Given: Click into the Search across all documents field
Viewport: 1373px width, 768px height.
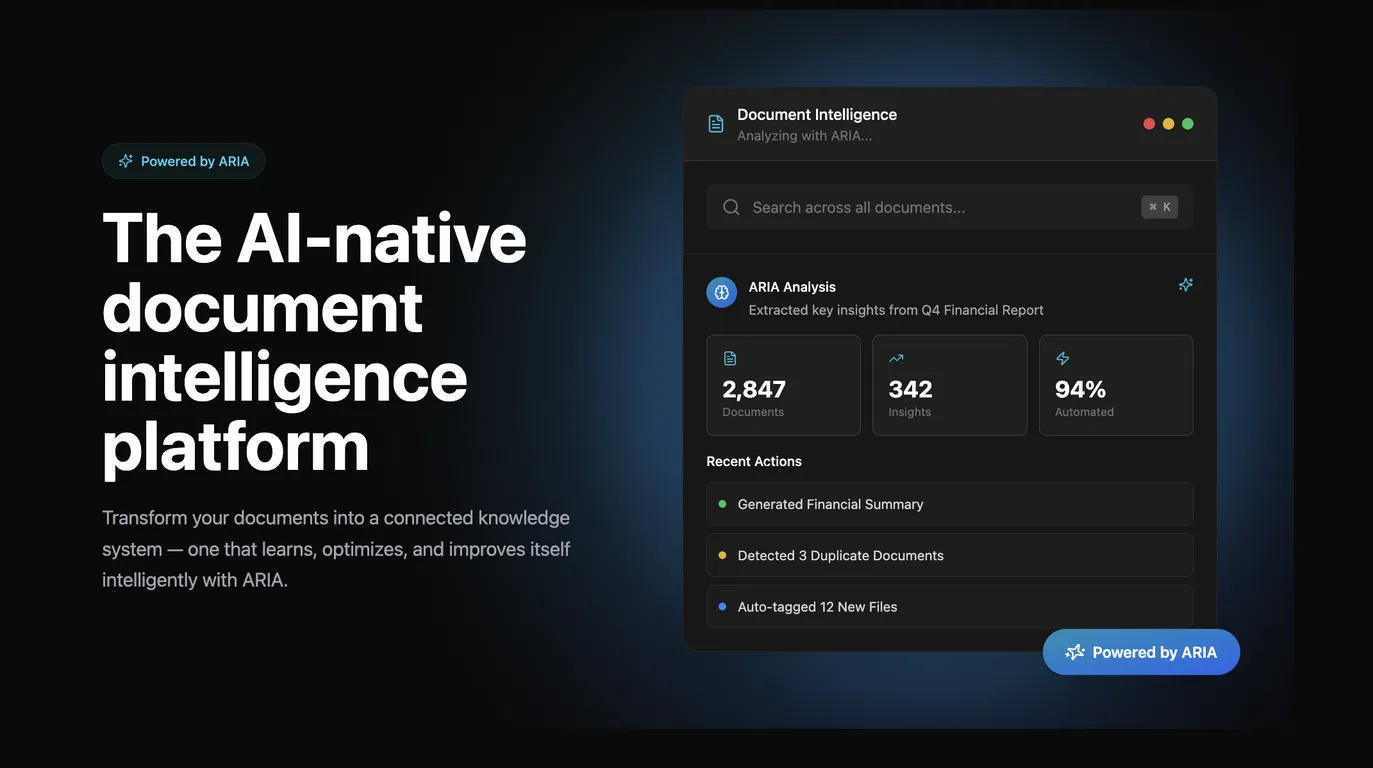Looking at the screenshot, I should (x=940, y=207).
